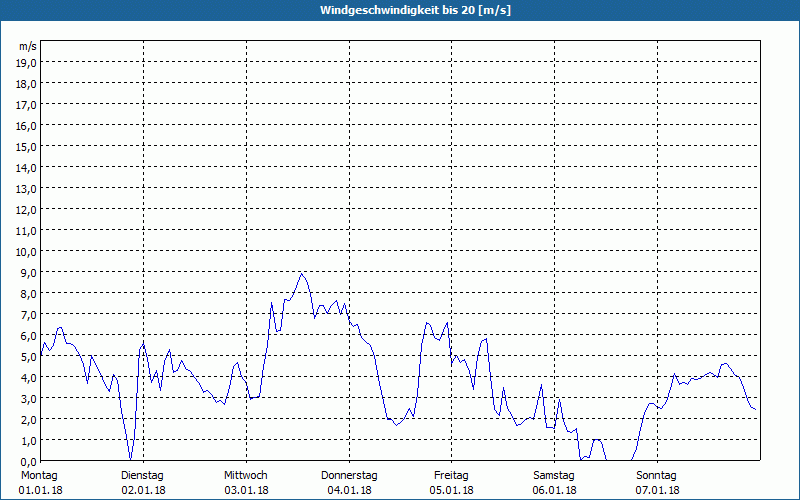Select the date 03.01.18
800x500 pixels.
click(246, 490)
